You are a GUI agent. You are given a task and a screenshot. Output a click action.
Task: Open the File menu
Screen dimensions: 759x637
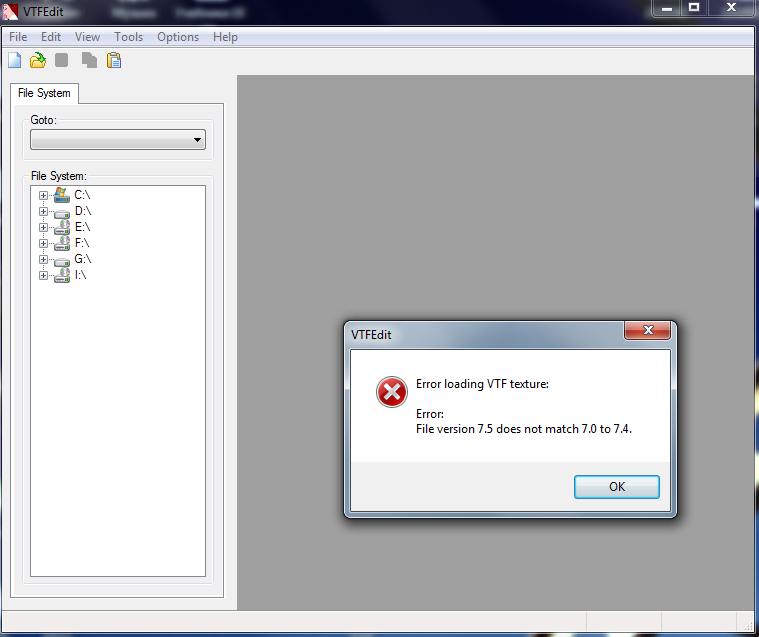[x=18, y=37]
